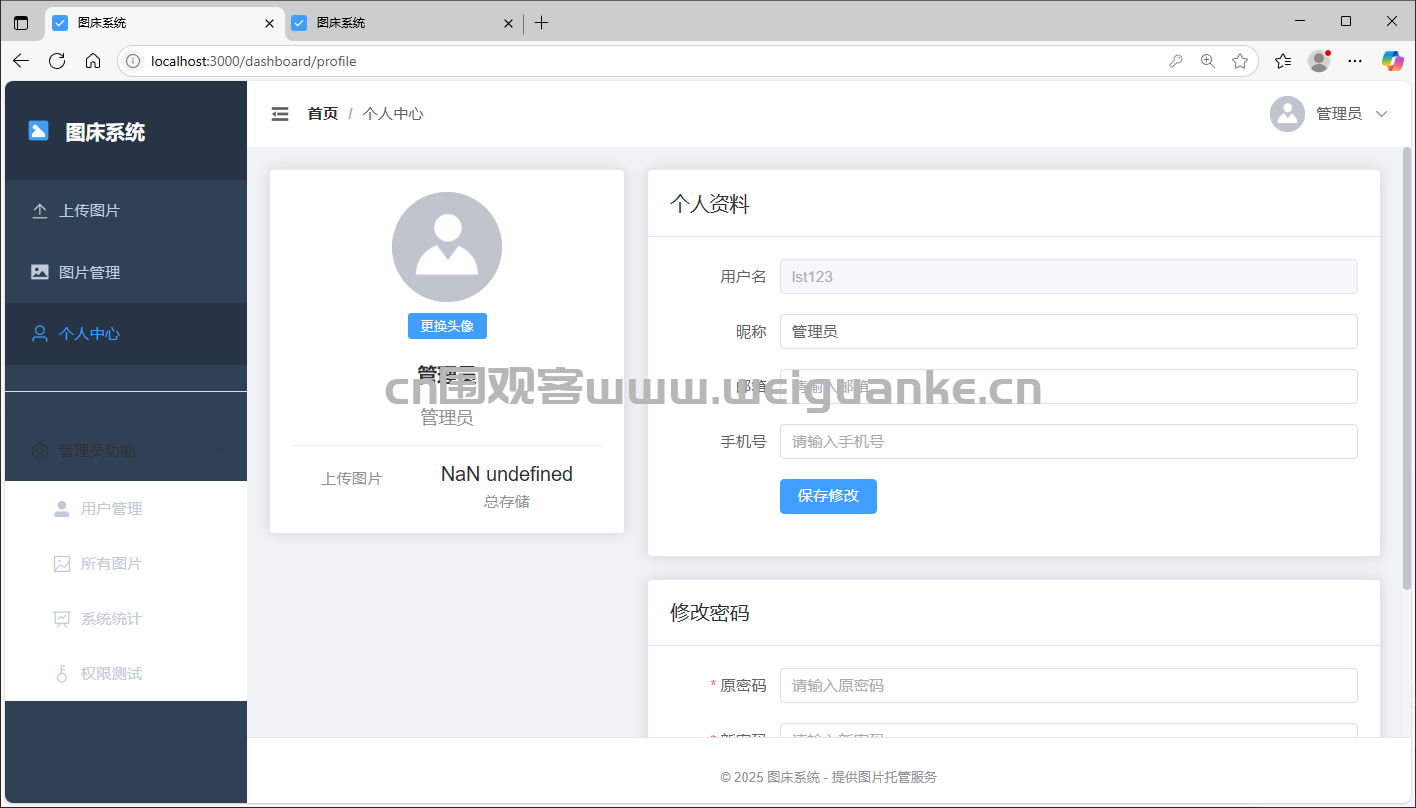Open the Copilot icon in browser toolbar
The width and height of the screenshot is (1416, 808).
1393,61
